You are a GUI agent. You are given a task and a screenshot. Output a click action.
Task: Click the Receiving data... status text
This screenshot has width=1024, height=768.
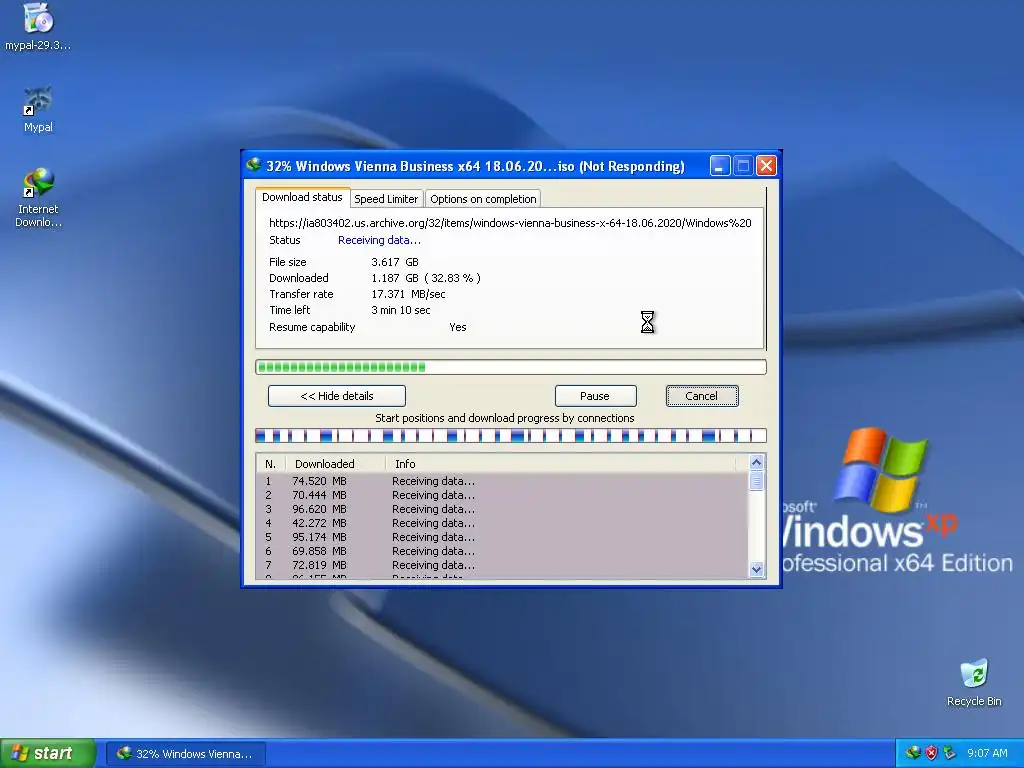(x=379, y=240)
